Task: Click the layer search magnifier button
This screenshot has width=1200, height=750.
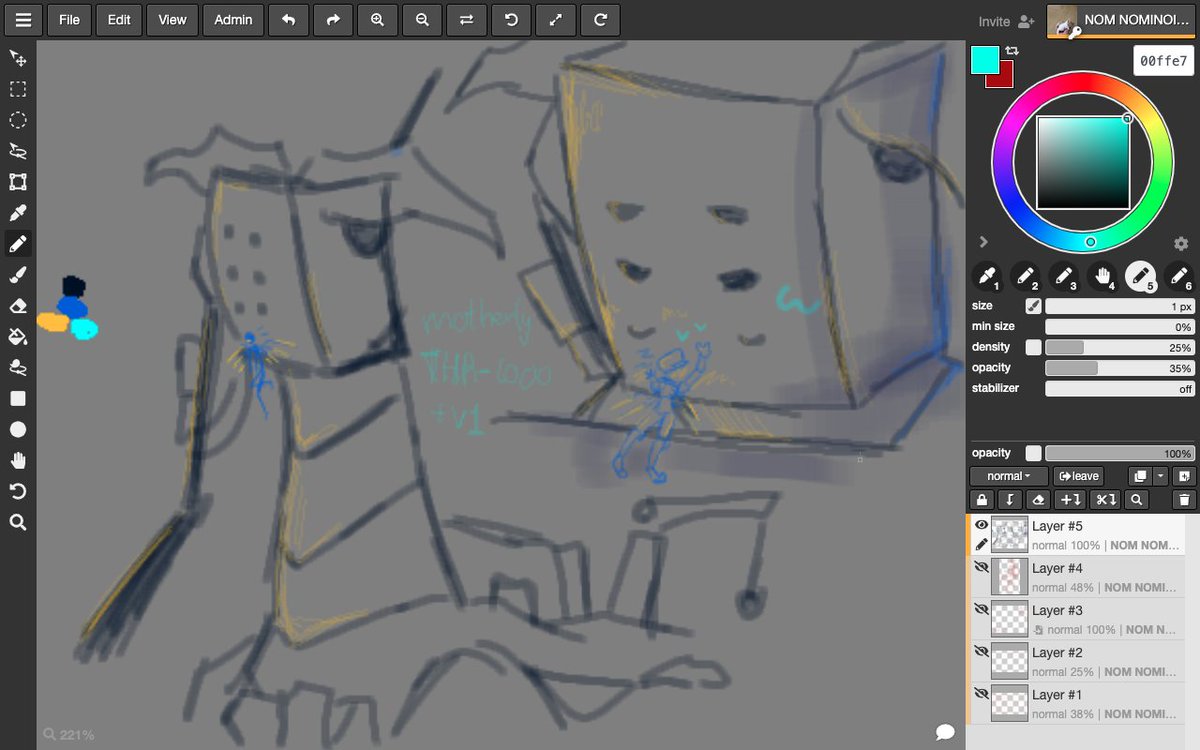Action: point(1136,500)
